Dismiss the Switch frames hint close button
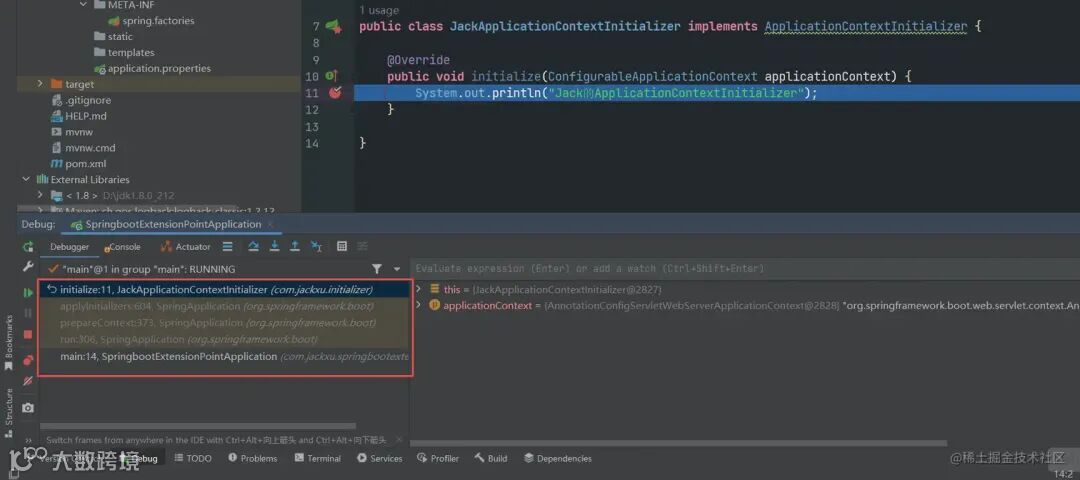1080x480 pixels. [399, 440]
